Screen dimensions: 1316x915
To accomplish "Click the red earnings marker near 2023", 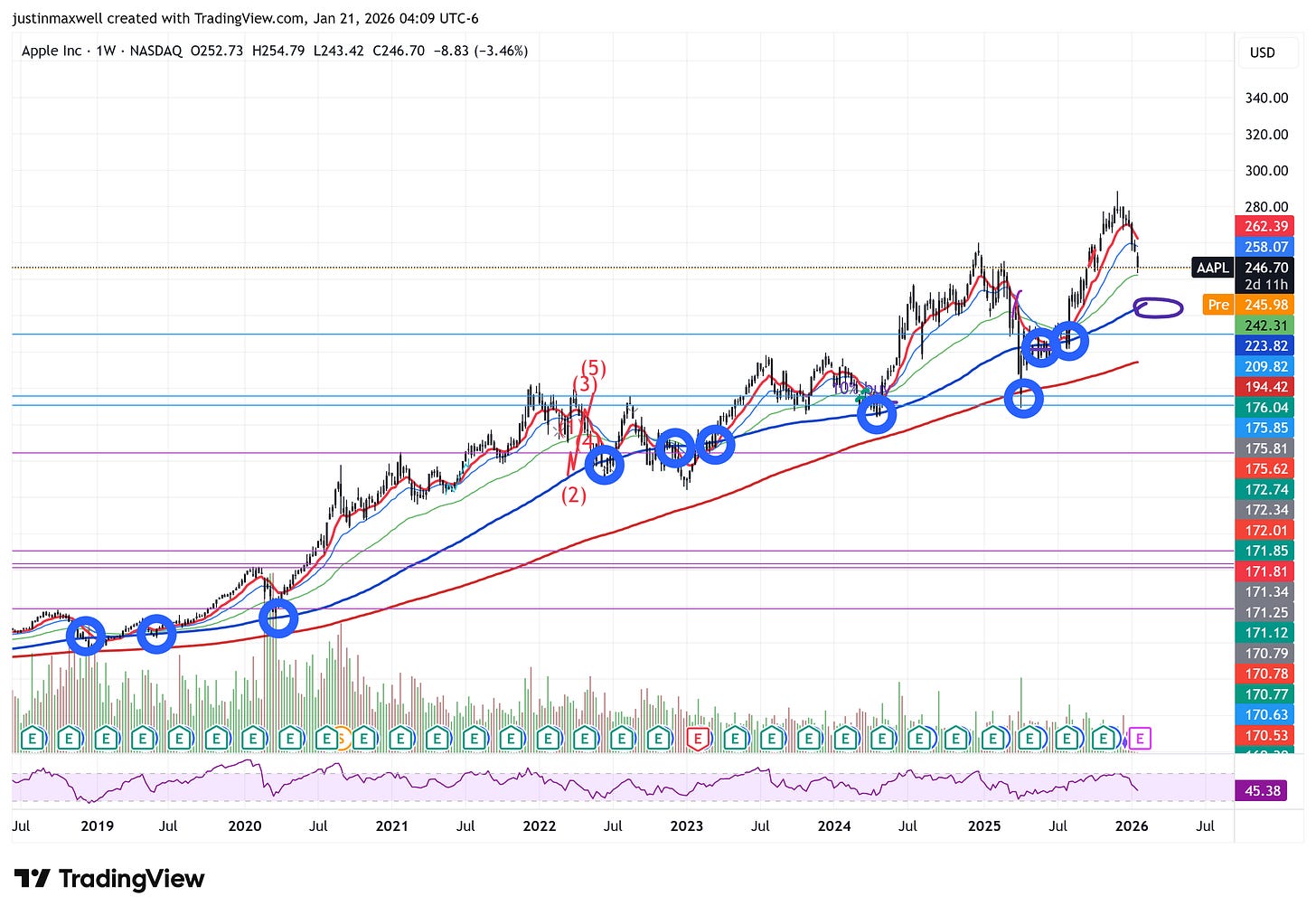I will [x=697, y=739].
